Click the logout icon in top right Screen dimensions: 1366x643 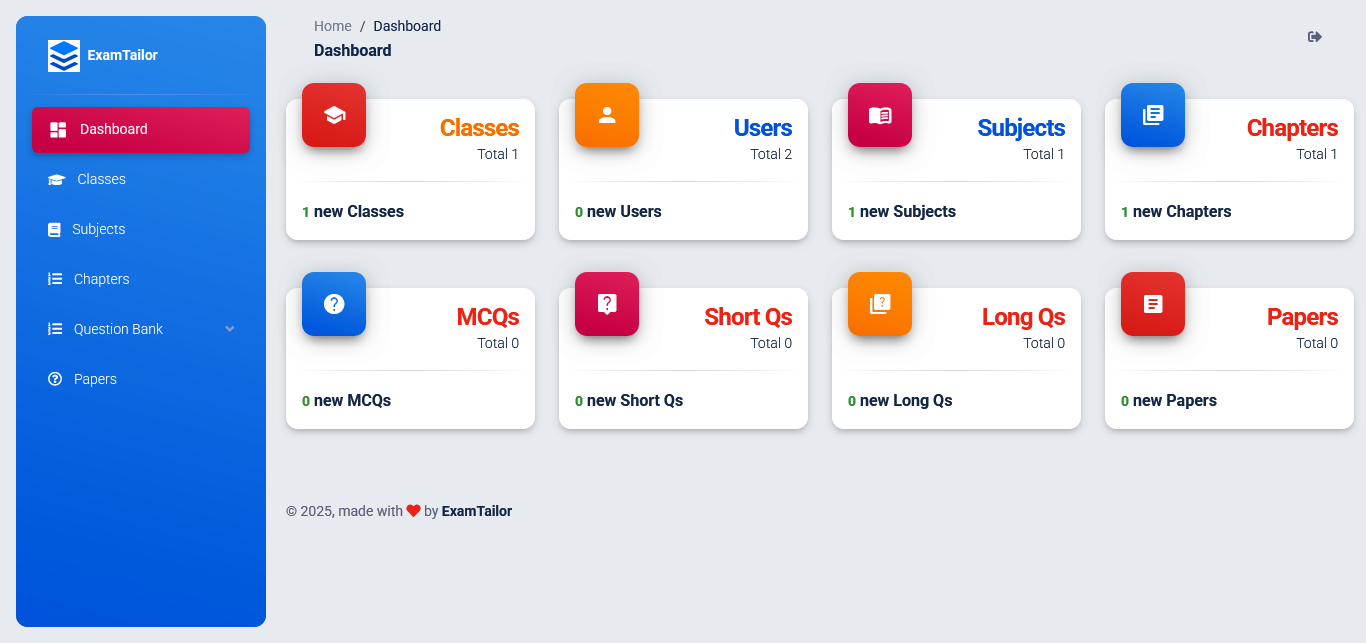(1315, 37)
